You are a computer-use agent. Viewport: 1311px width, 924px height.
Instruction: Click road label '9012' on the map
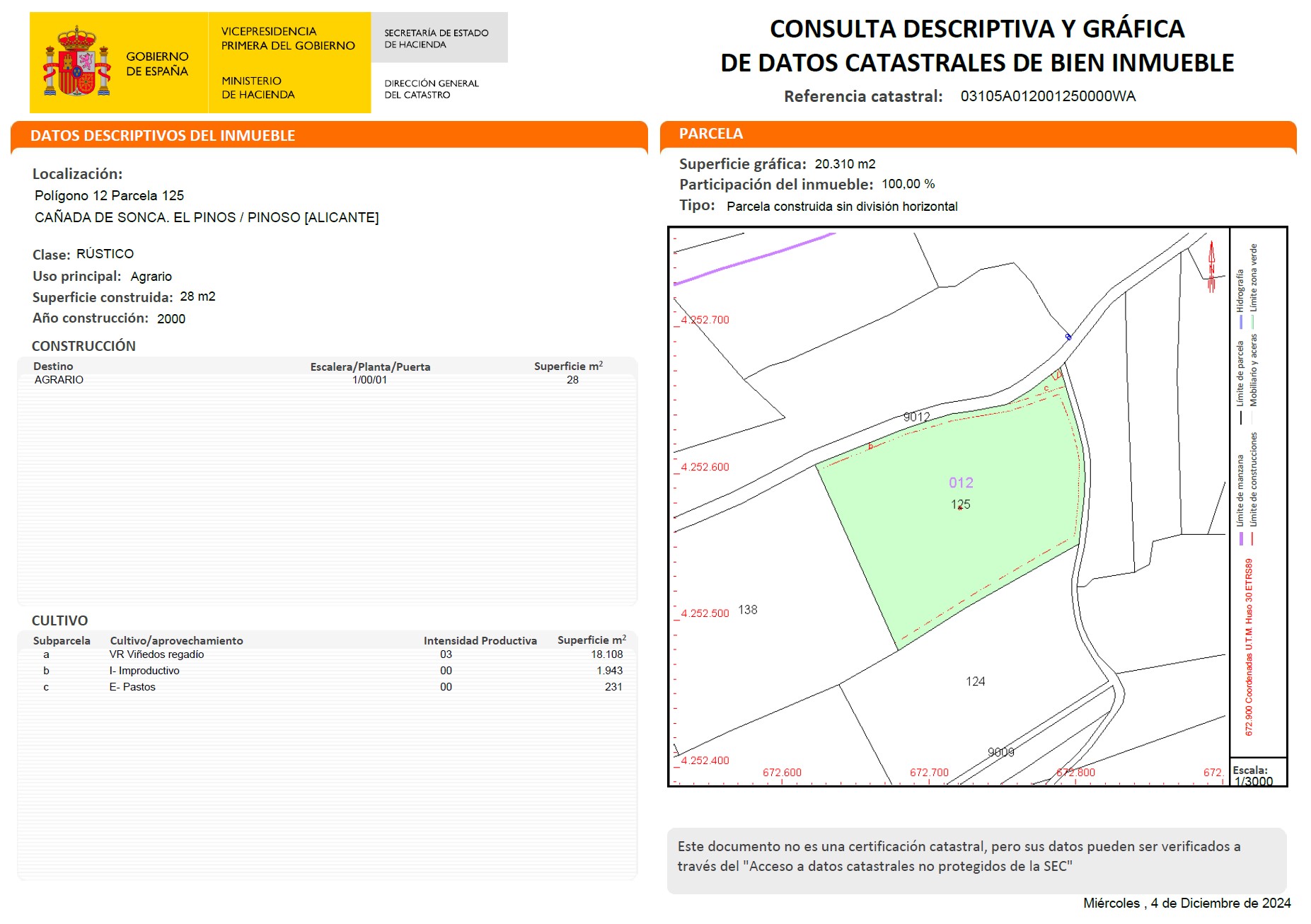[x=916, y=417]
